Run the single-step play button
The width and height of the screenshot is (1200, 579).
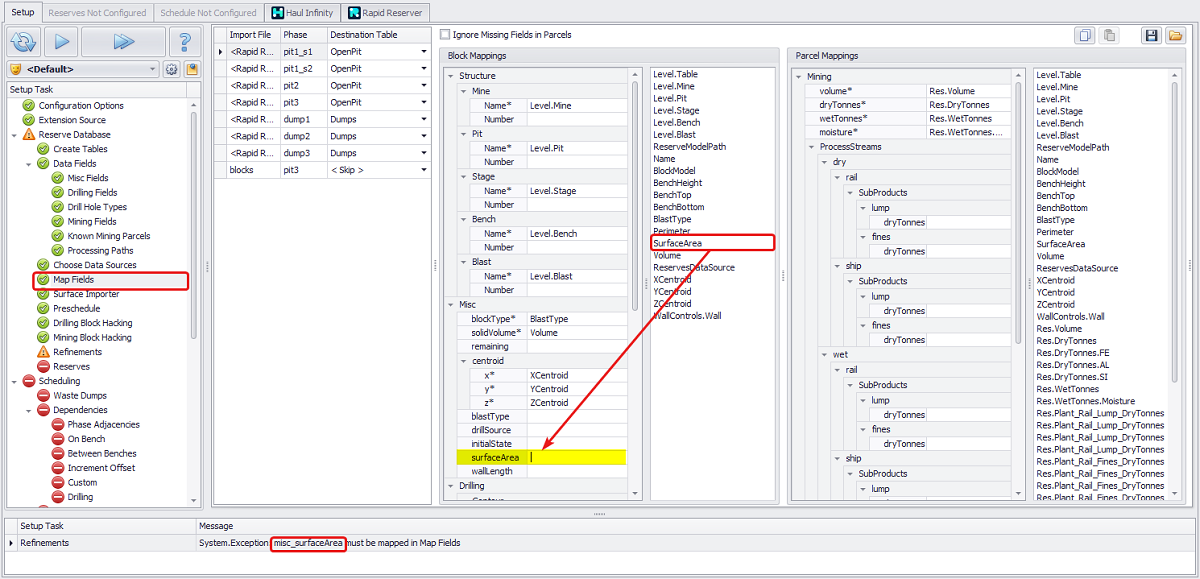(x=61, y=42)
